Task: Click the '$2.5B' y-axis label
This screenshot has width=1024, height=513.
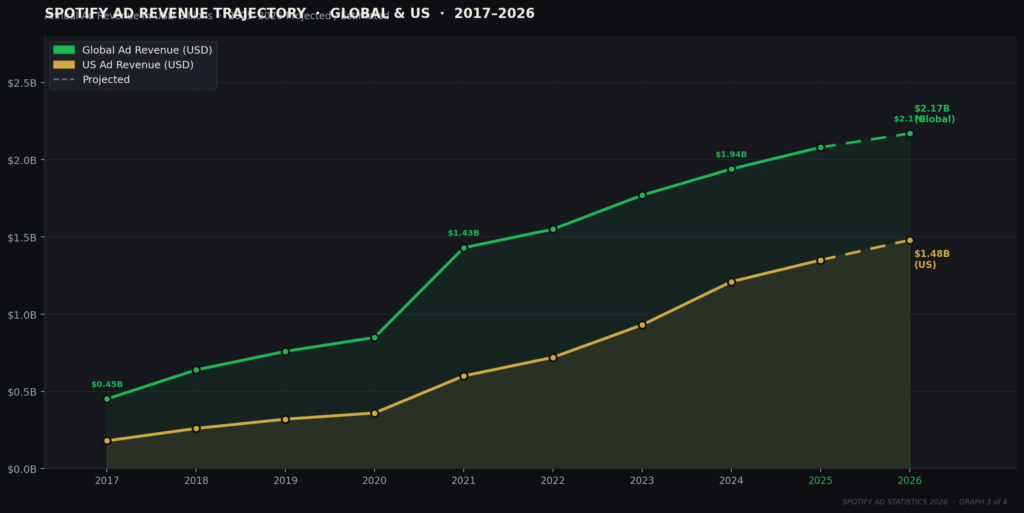Action: (22, 83)
